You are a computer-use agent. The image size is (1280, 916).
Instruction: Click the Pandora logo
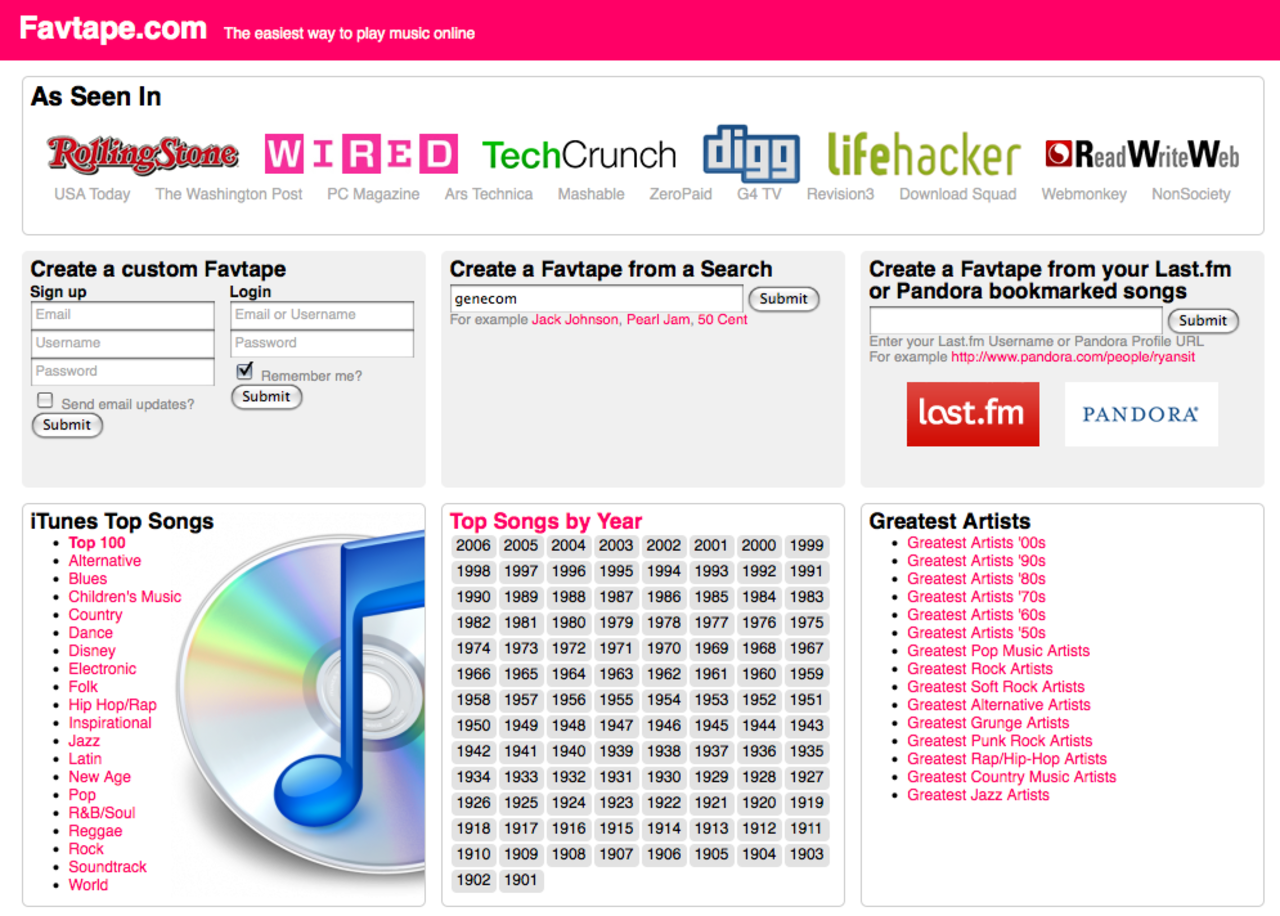tap(1141, 414)
